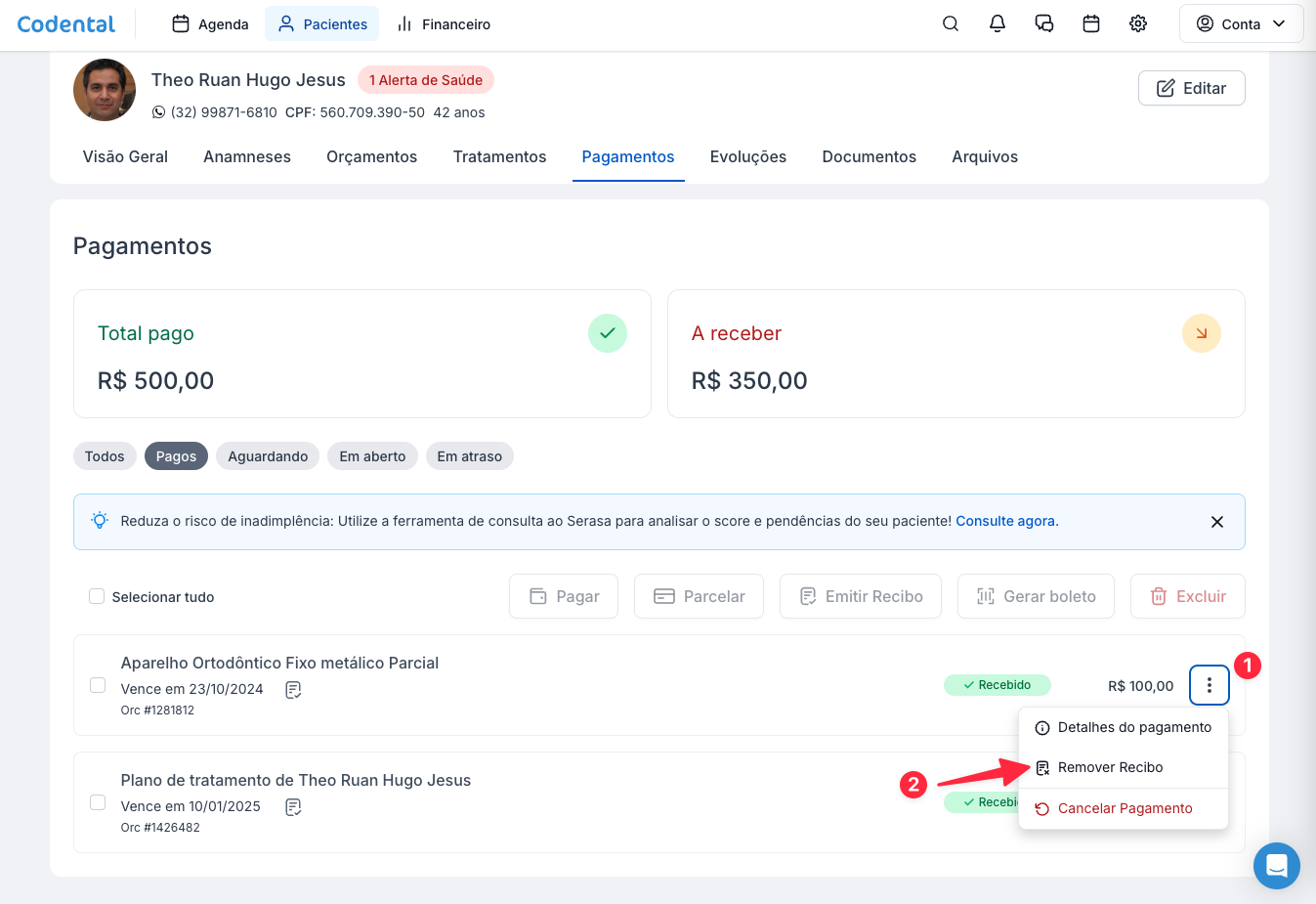Click receipt icon beside Vence em 23/10/2024

(293, 690)
